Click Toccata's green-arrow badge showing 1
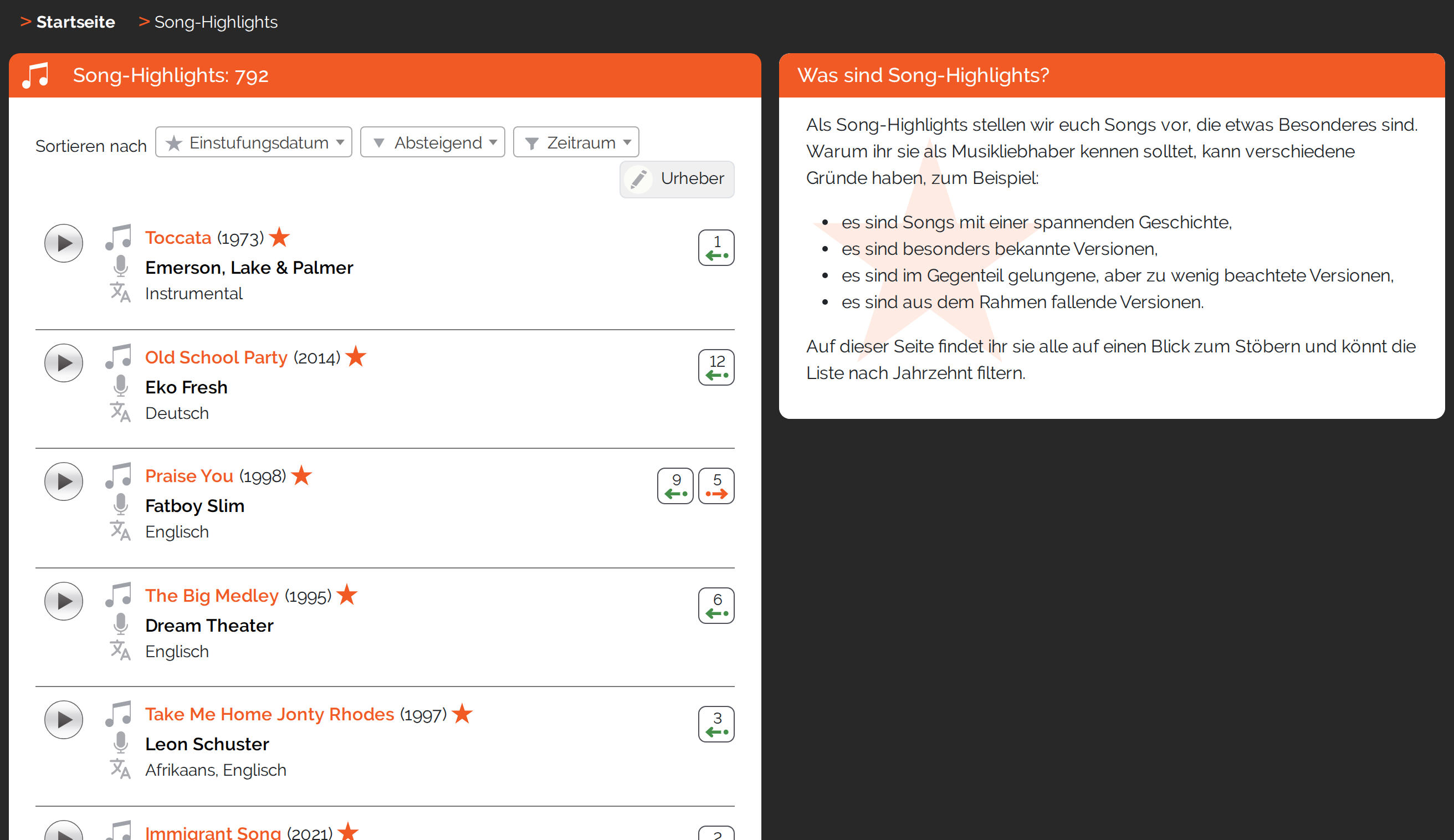This screenshot has width=1454, height=840. coord(716,248)
